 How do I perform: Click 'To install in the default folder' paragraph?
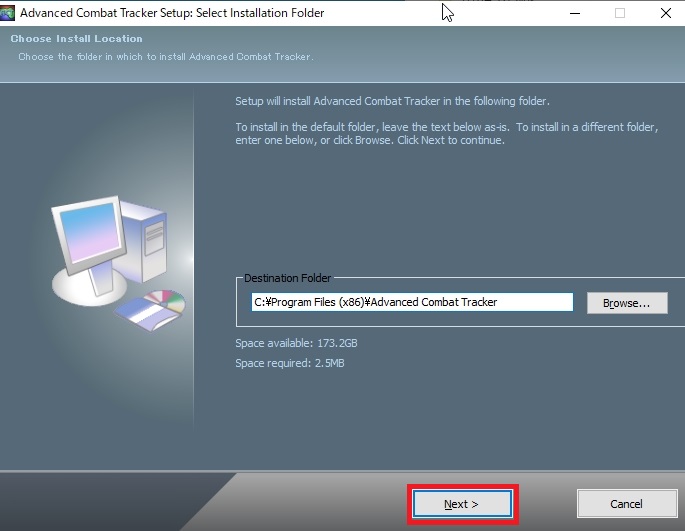[x=446, y=133]
